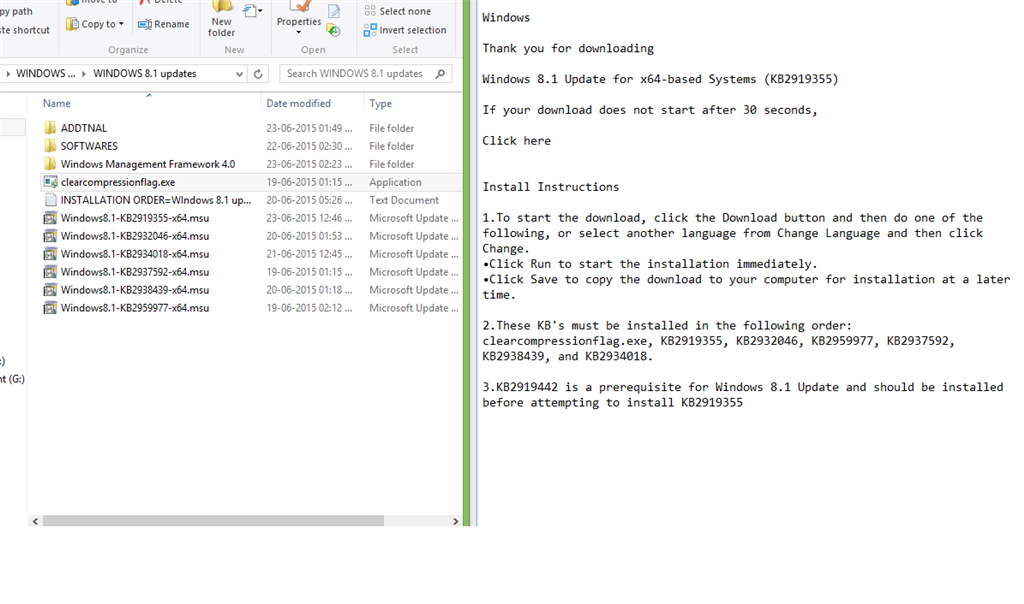Image resolution: width=1024 pixels, height=604 pixels.
Task: Click Windows8.1-KB2959977-x64.msu file name
Action: (135, 308)
